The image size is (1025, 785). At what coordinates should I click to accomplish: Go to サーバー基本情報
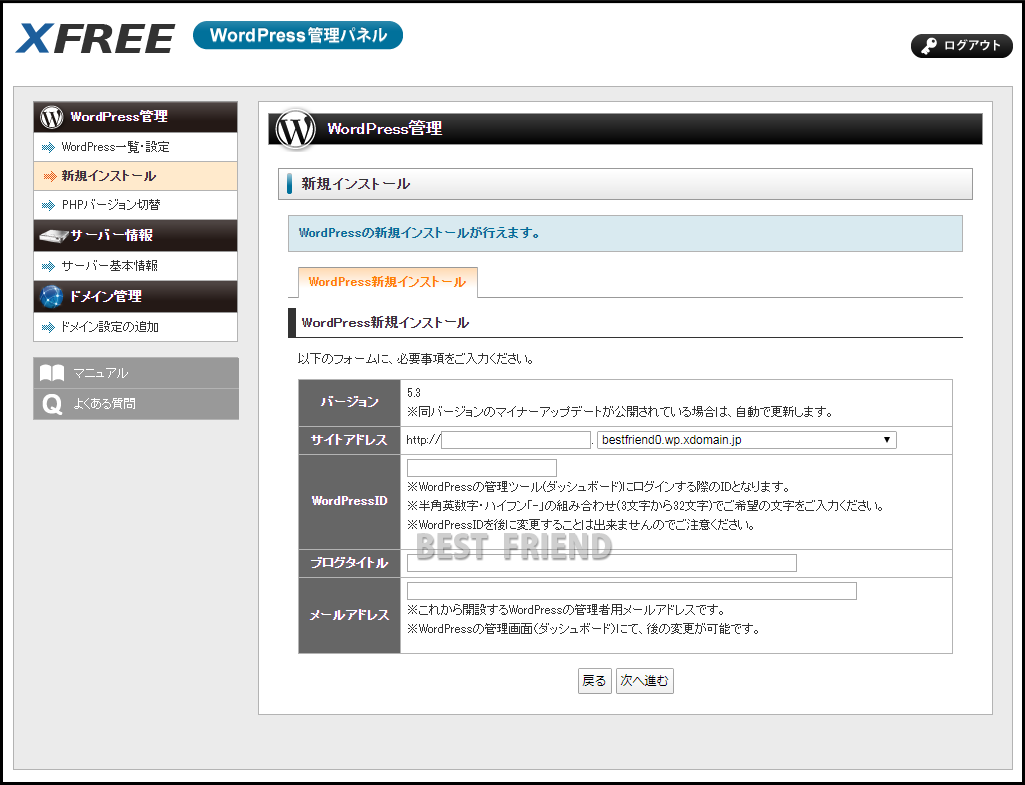coord(135,265)
